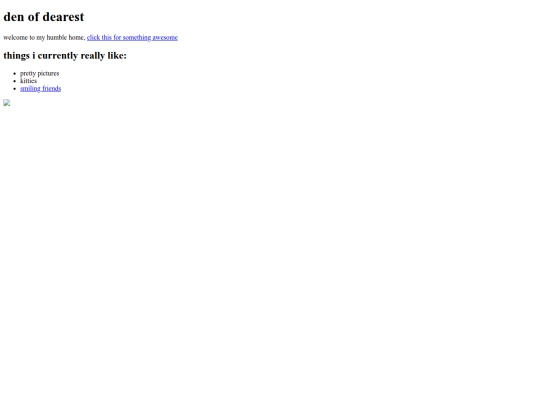
Task: Click the word "humble" in the welcome sentence
Action: coord(57,38)
